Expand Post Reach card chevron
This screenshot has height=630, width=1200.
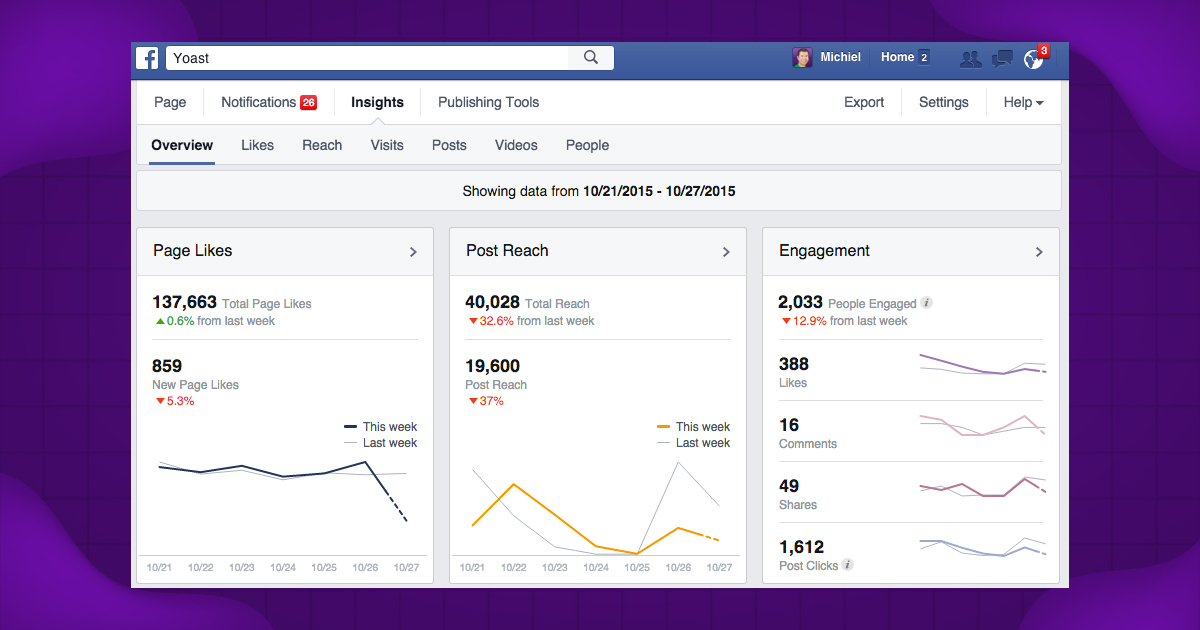click(726, 252)
